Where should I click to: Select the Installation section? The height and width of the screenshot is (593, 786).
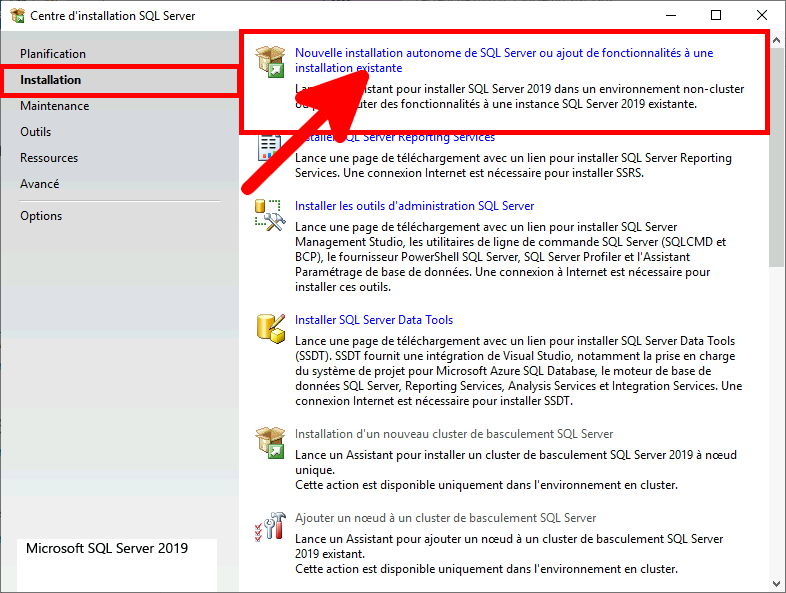(120, 80)
